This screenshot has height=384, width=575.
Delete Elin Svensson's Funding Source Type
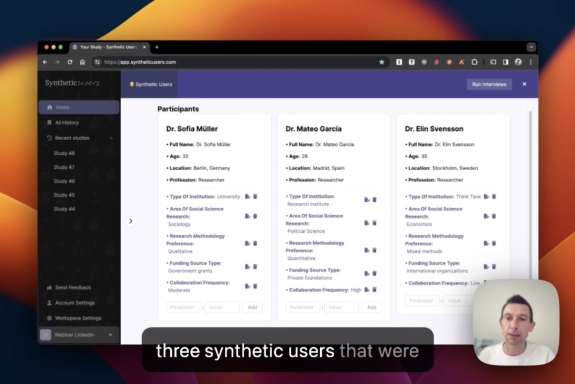pyautogui.click(x=494, y=267)
